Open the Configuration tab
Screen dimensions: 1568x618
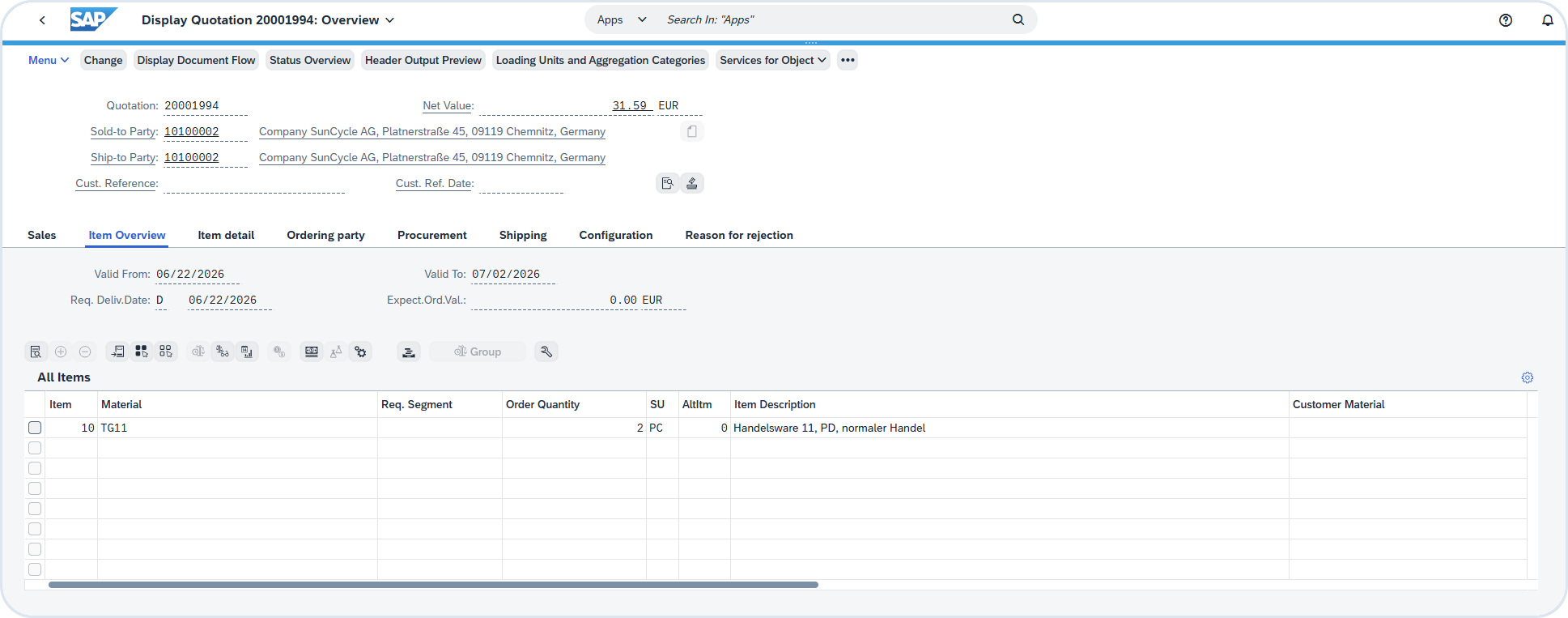(616, 235)
